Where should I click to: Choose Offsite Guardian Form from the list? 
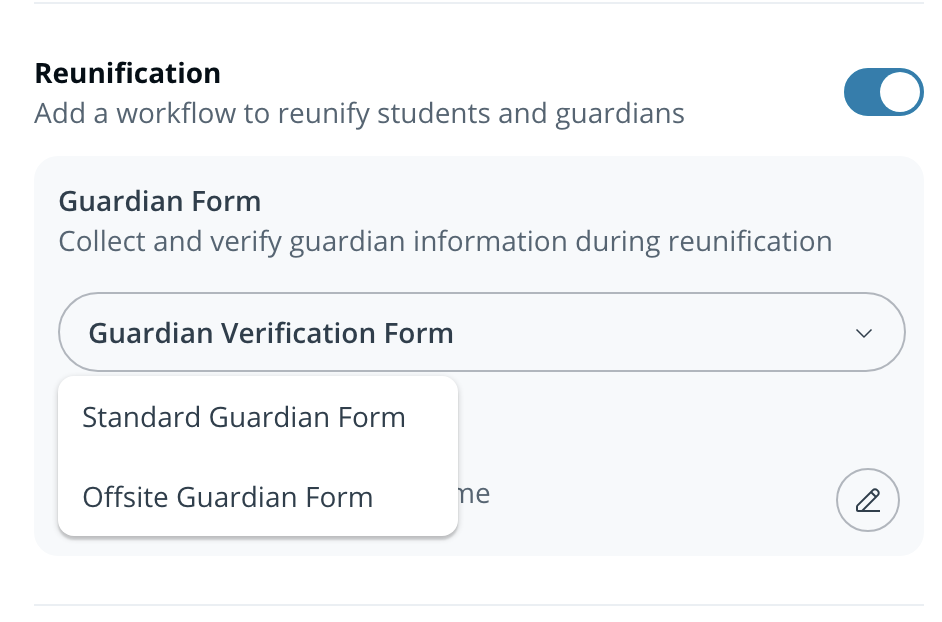[x=228, y=497]
